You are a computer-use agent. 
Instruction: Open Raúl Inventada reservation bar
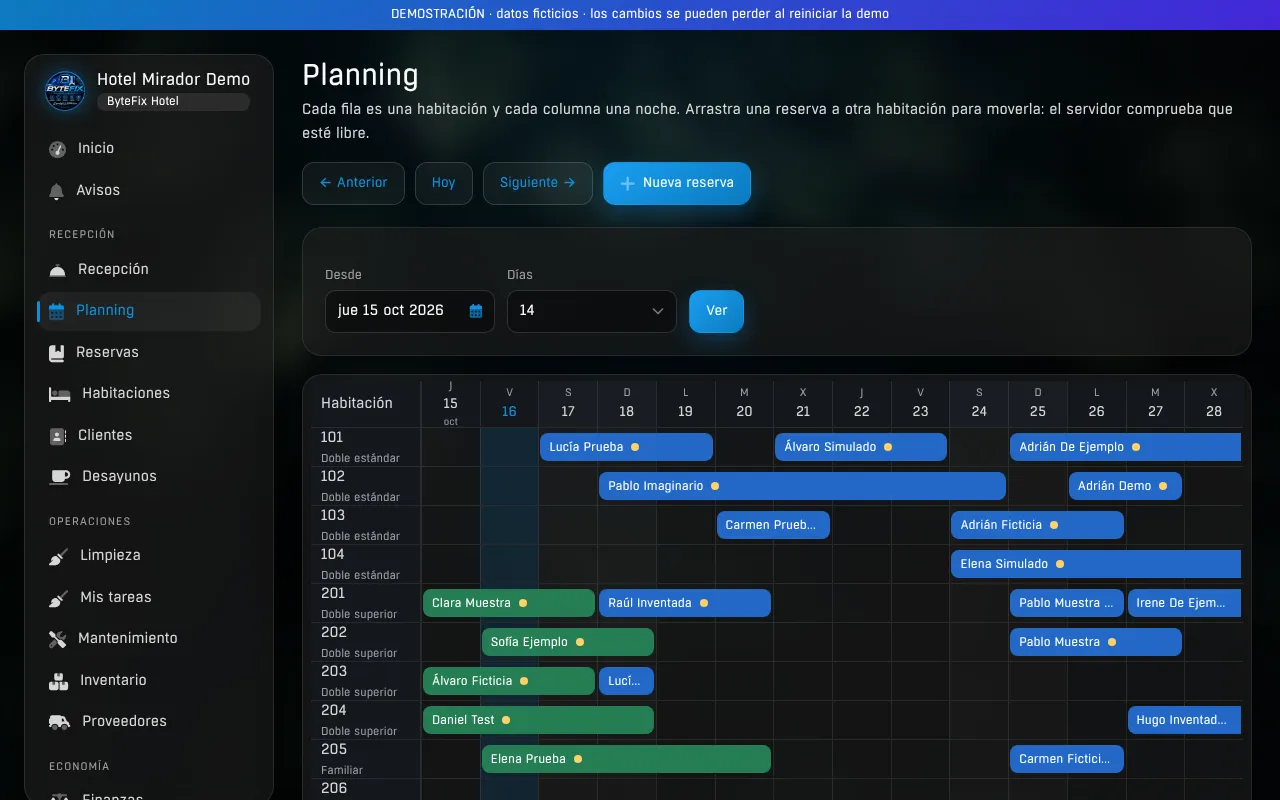pyautogui.click(x=685, y=603)
